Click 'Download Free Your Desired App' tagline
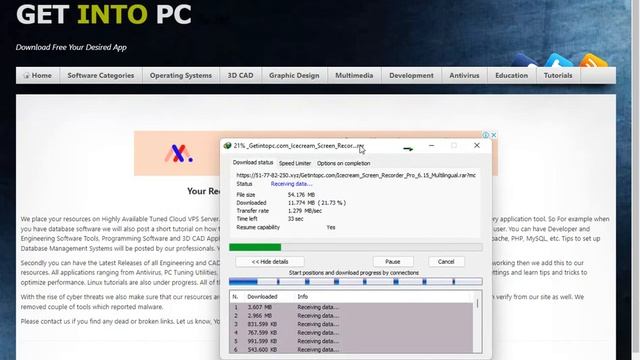640x360 pixels. (71, 47)
